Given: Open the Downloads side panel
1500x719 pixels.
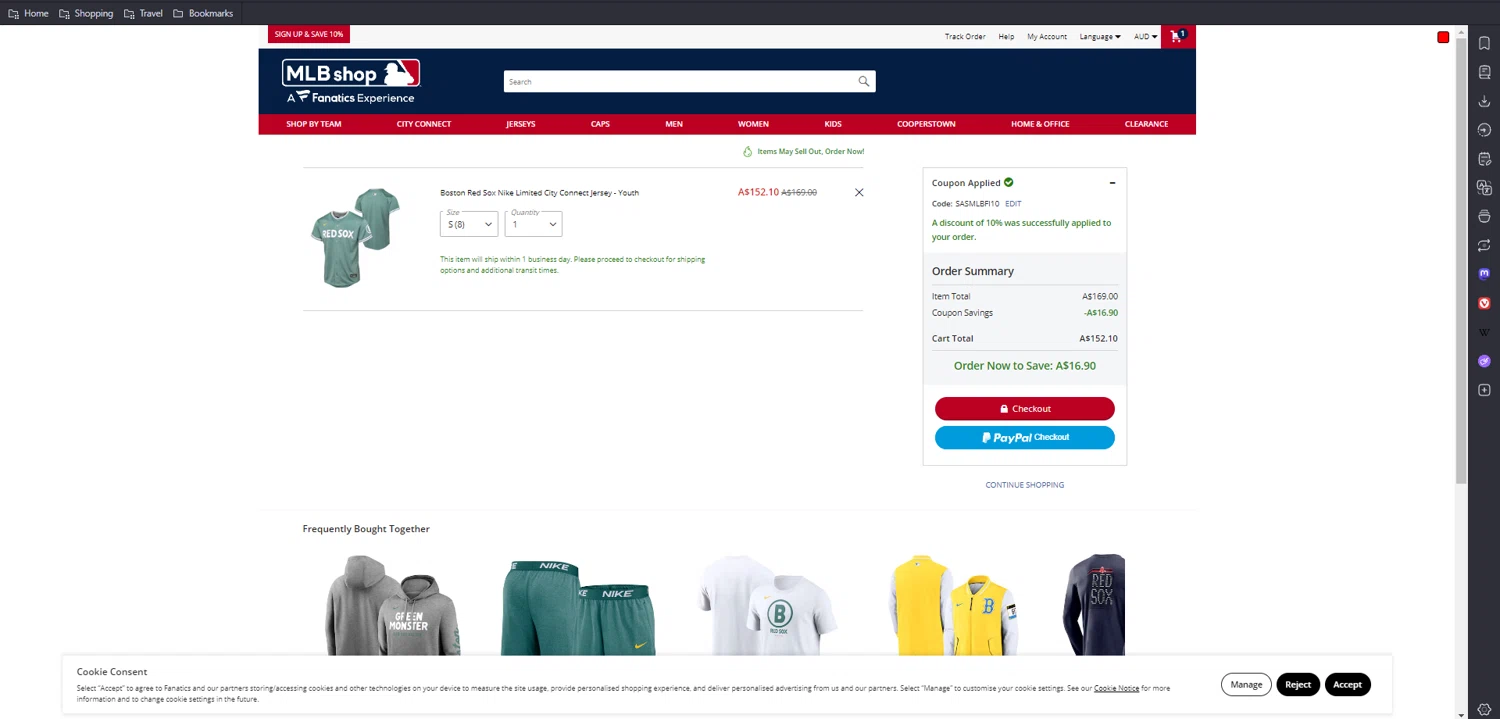Looking at the screenshot, I should click(x=1484, y=101).
